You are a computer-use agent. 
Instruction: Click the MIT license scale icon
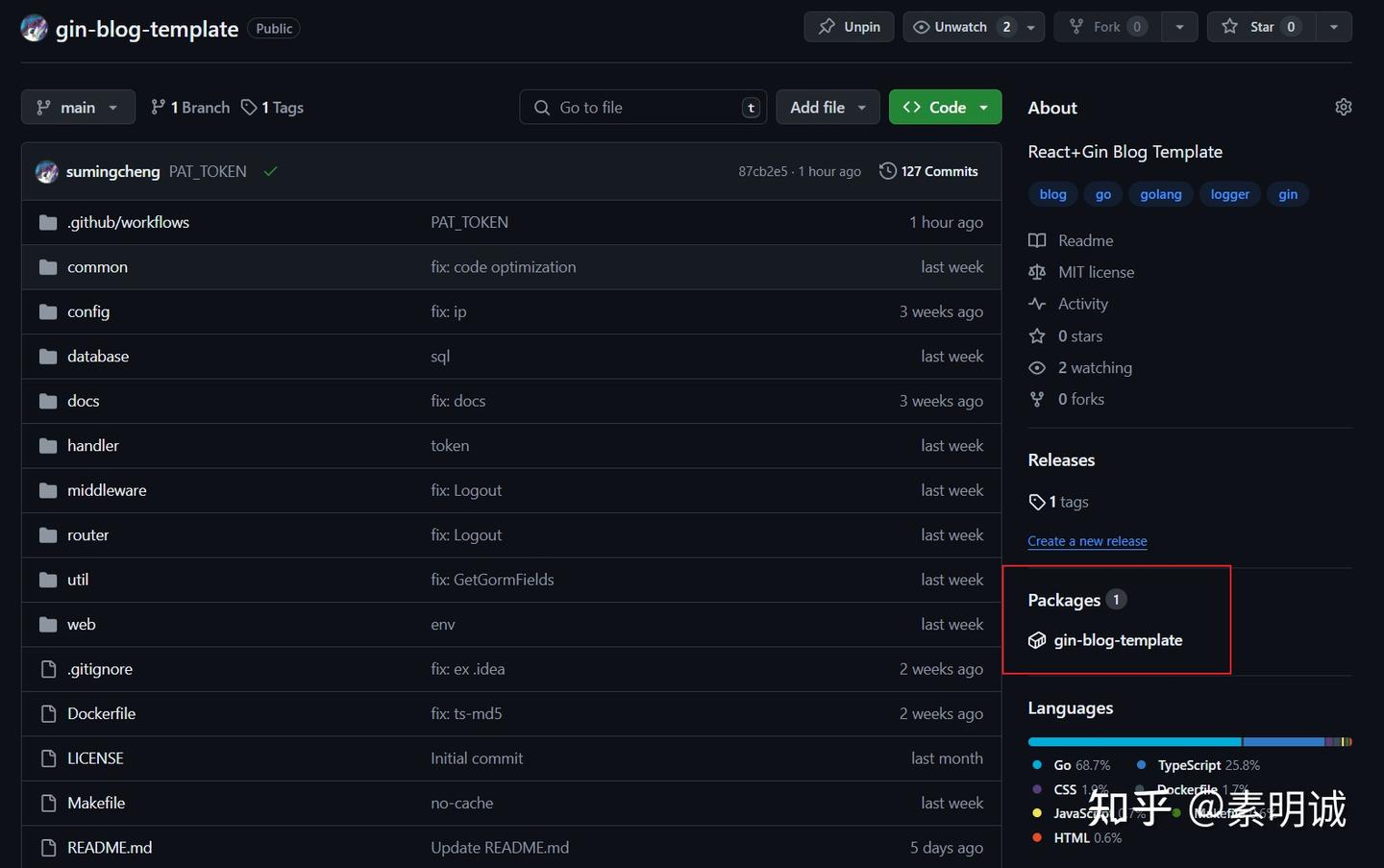(x=1037, y=272)
